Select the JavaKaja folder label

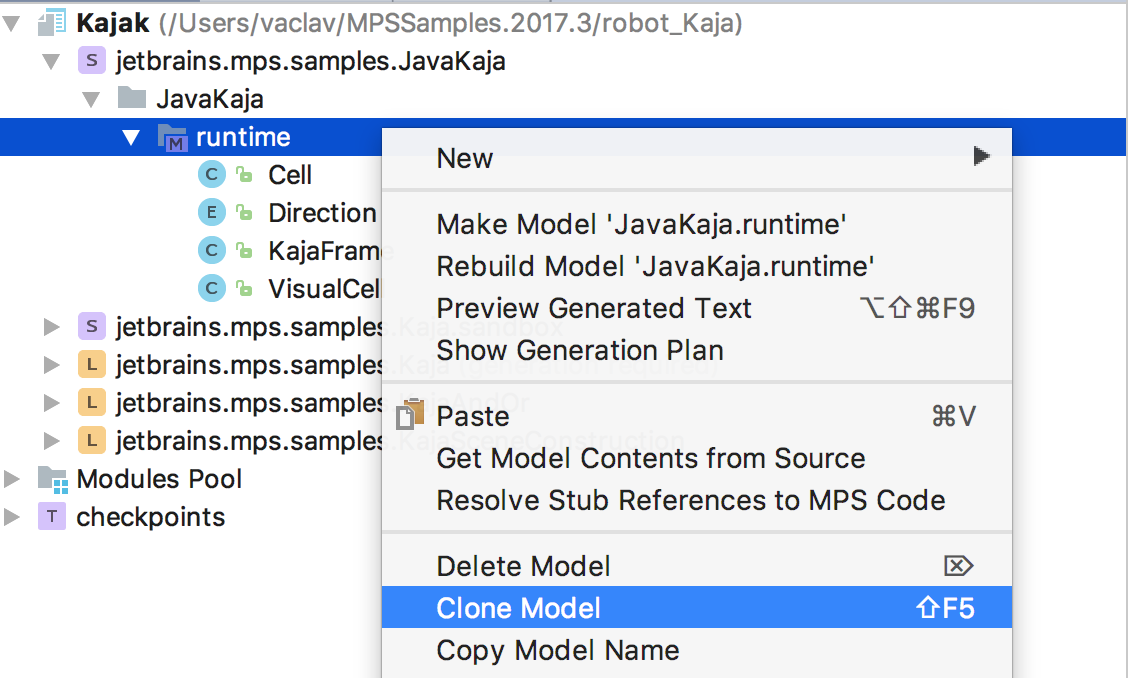[209, 99]
